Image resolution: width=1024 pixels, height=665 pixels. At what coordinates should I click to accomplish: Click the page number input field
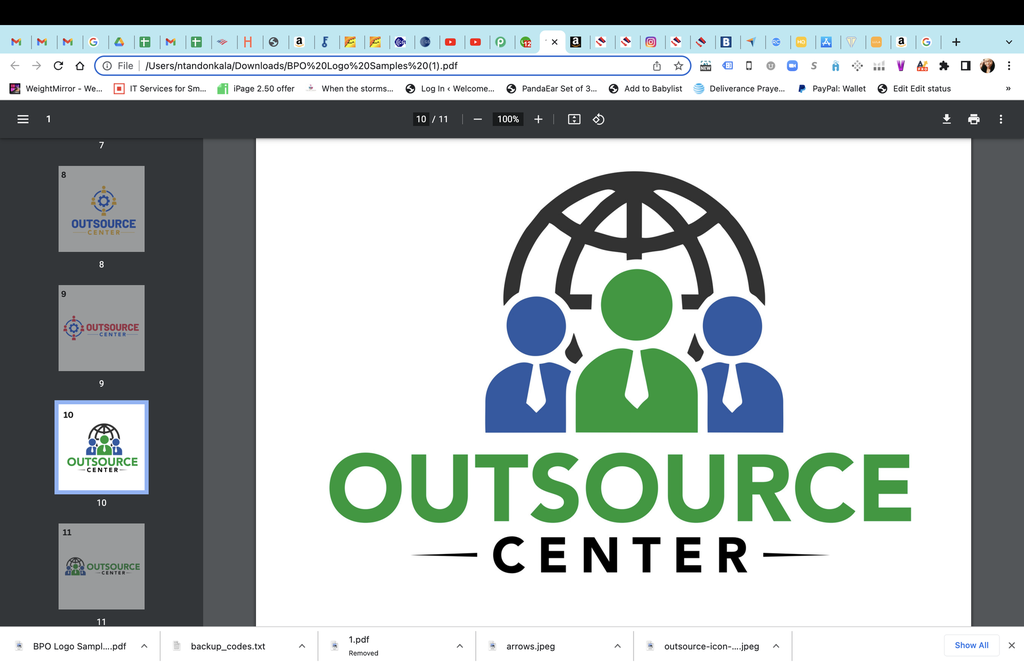coord(421,119)
